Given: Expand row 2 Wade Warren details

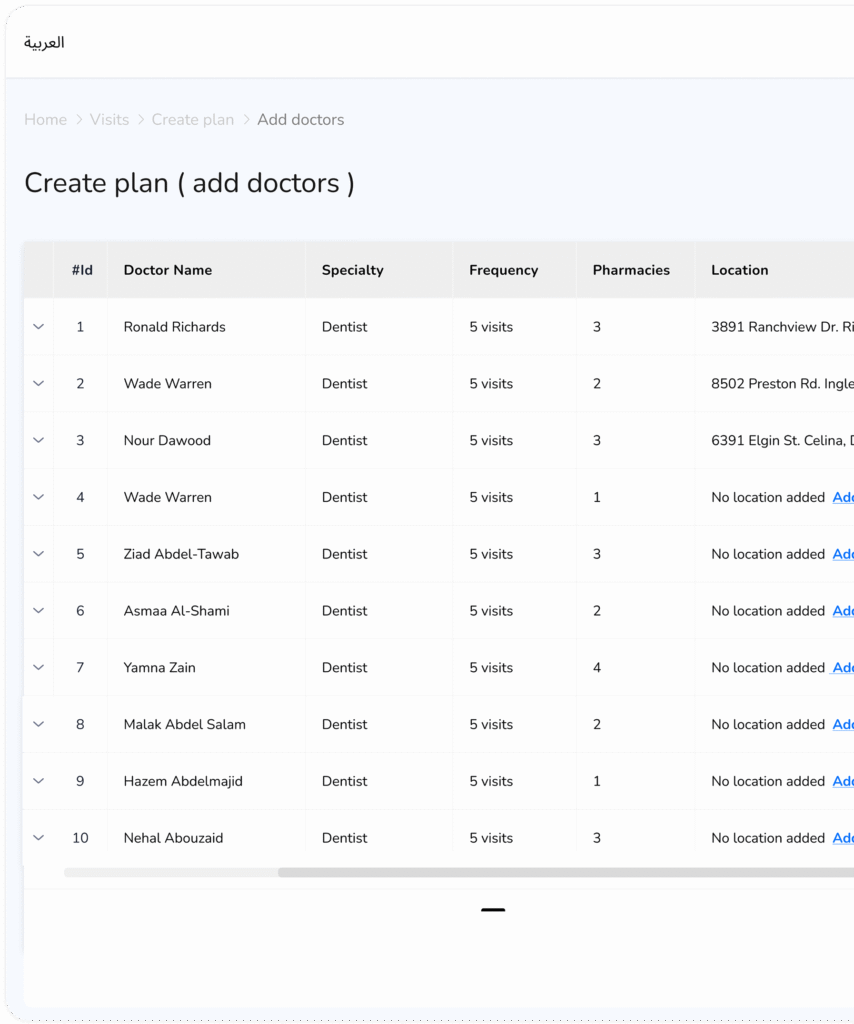Looking at the screenshot, I should [x=39, y=384].
